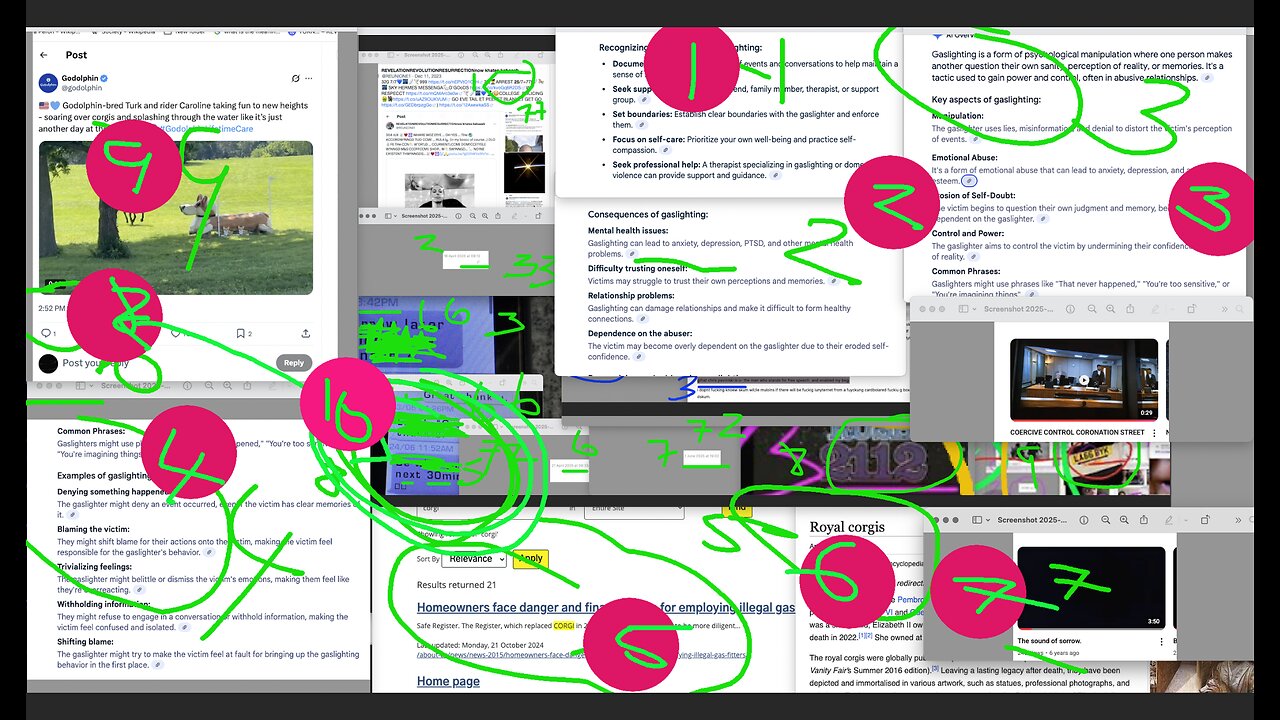Expand markup dropdown in sound of sorrow window
The height and width of the screenshot is (720, 1280).
point(1186,520)
